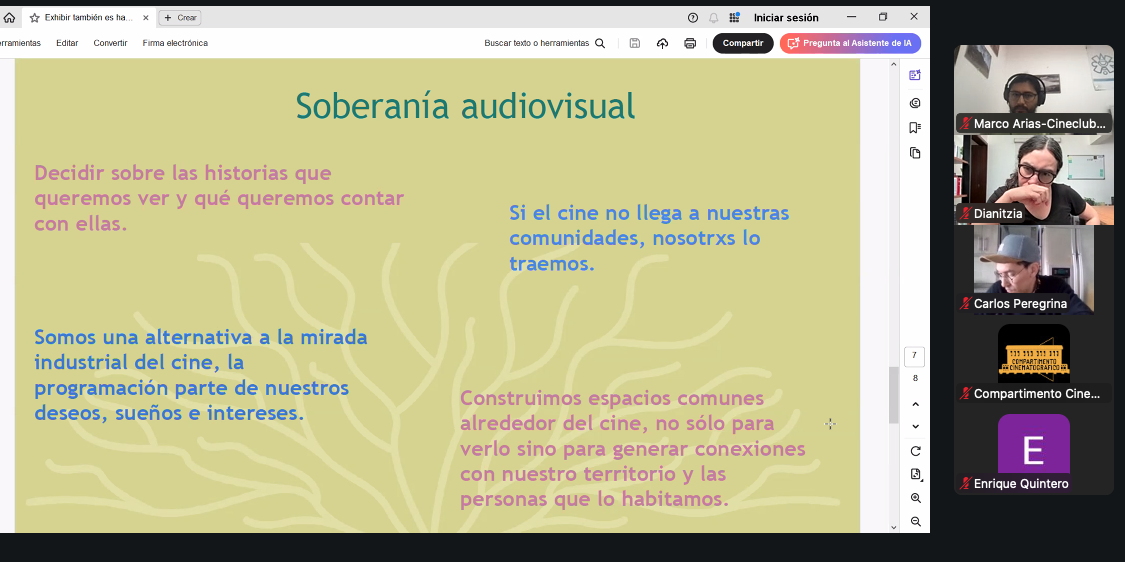Go to the Acrobat home icon
Screen dimensions: 1125x562
(x=9, y=18)
